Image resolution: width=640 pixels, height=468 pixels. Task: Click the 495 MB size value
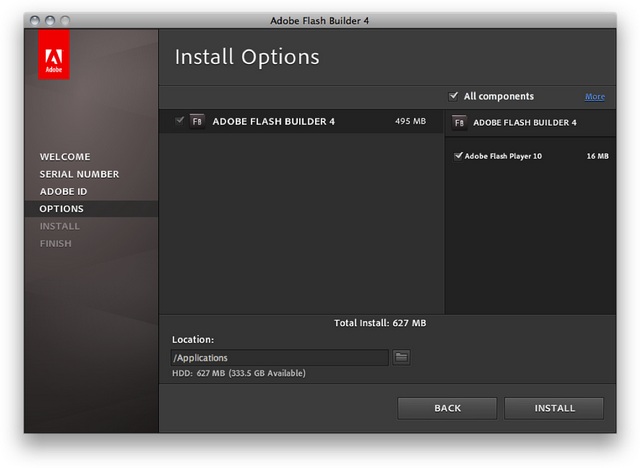410,121
